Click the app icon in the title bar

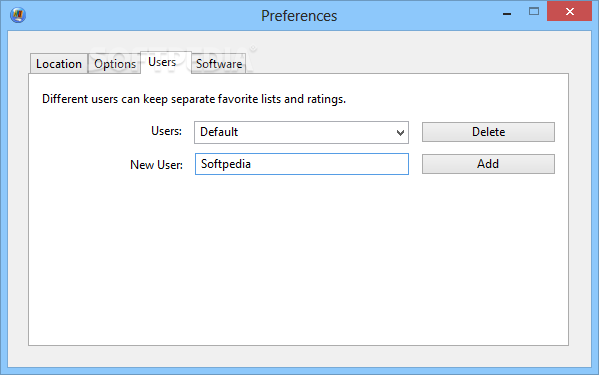pyautogui.click(x=18, y=15)
